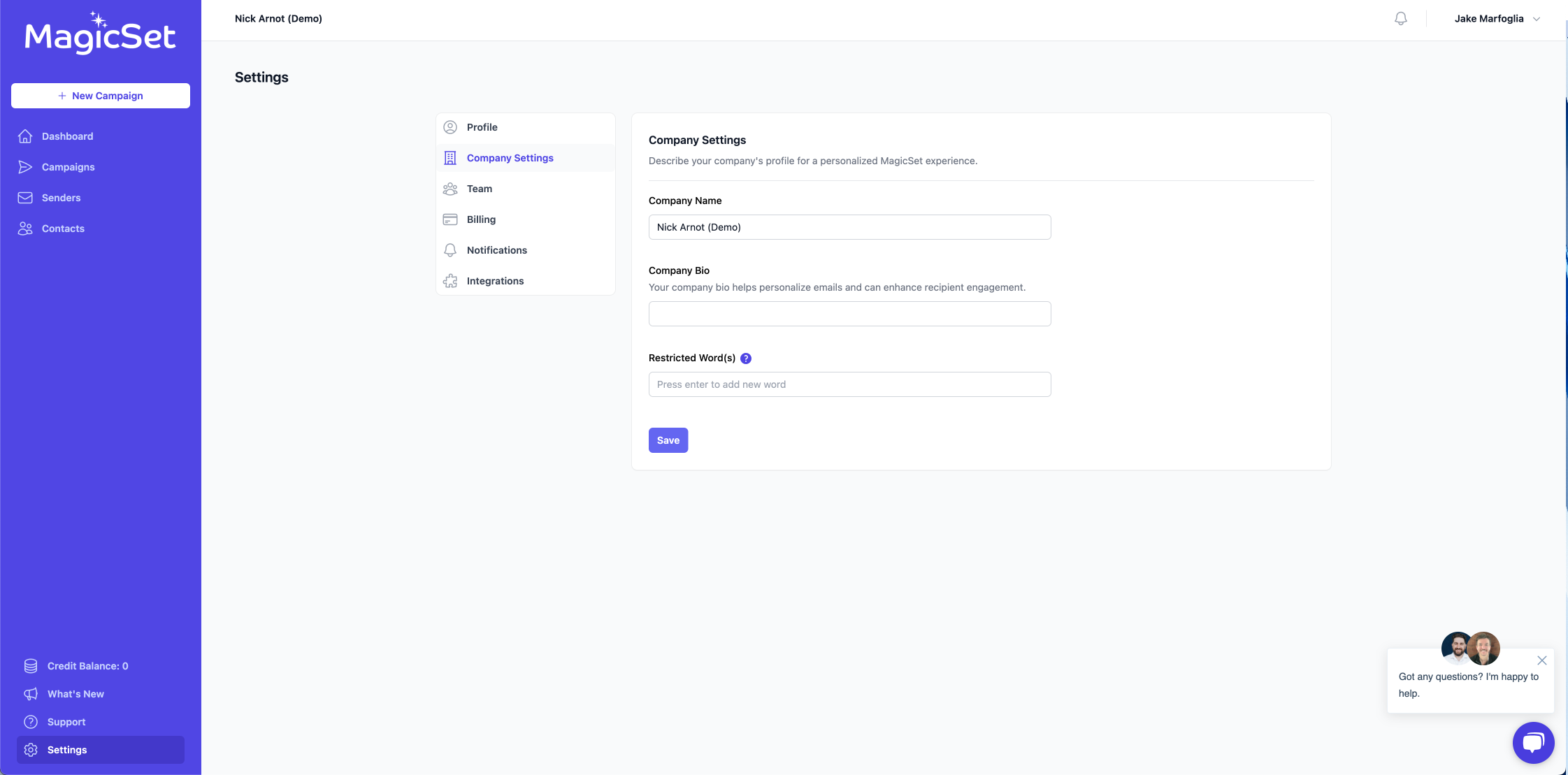Open the Support link
The width and height of the screenshot is (1568, 775).
click(x=101, y=722)
